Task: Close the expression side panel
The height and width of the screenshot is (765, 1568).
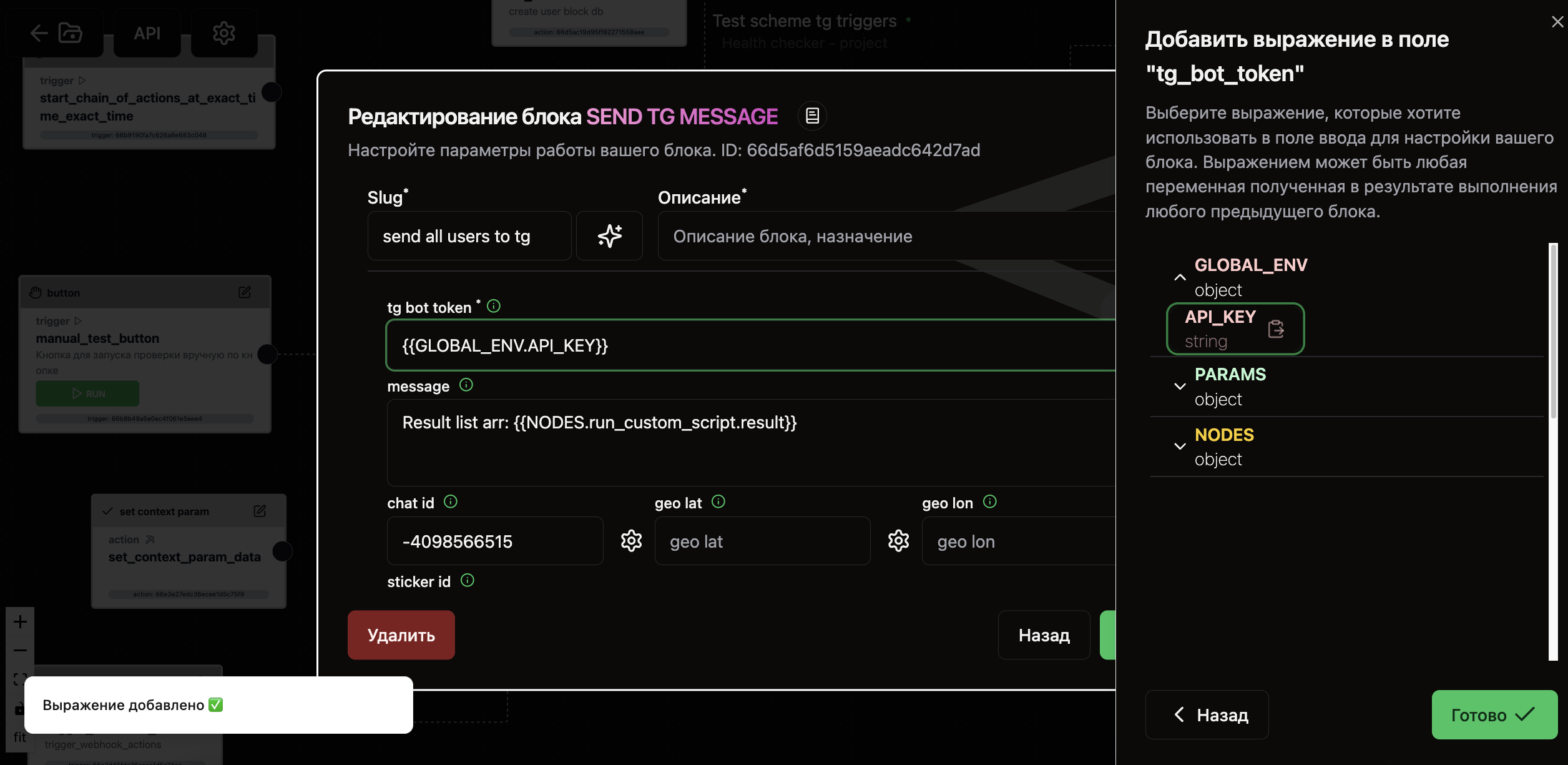Action: pos(1557,22)
